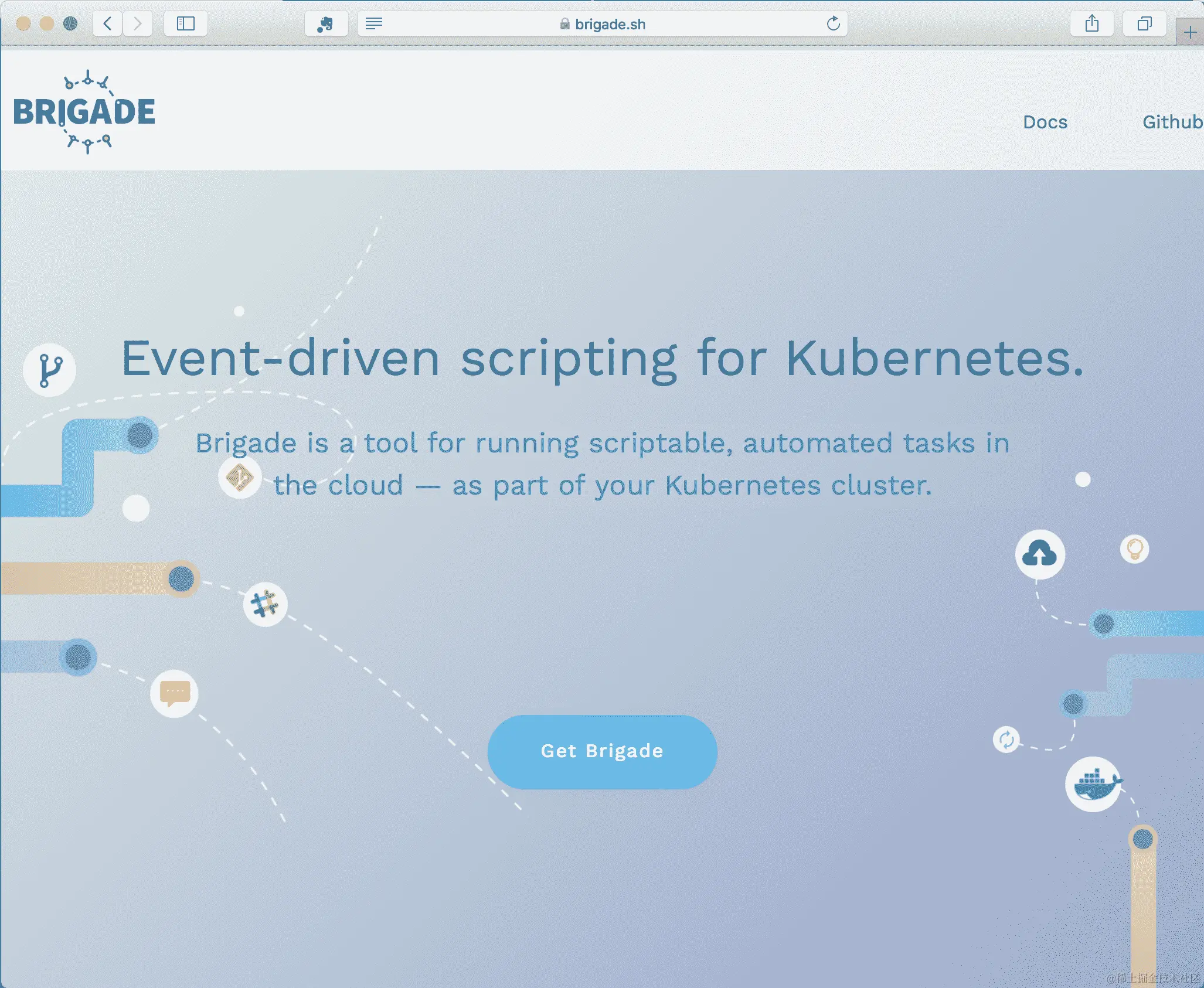The height and width of the screenshot is (988, 1204).
Task: Click the Docker whale icon
Action: click(x=1093, y=784)
